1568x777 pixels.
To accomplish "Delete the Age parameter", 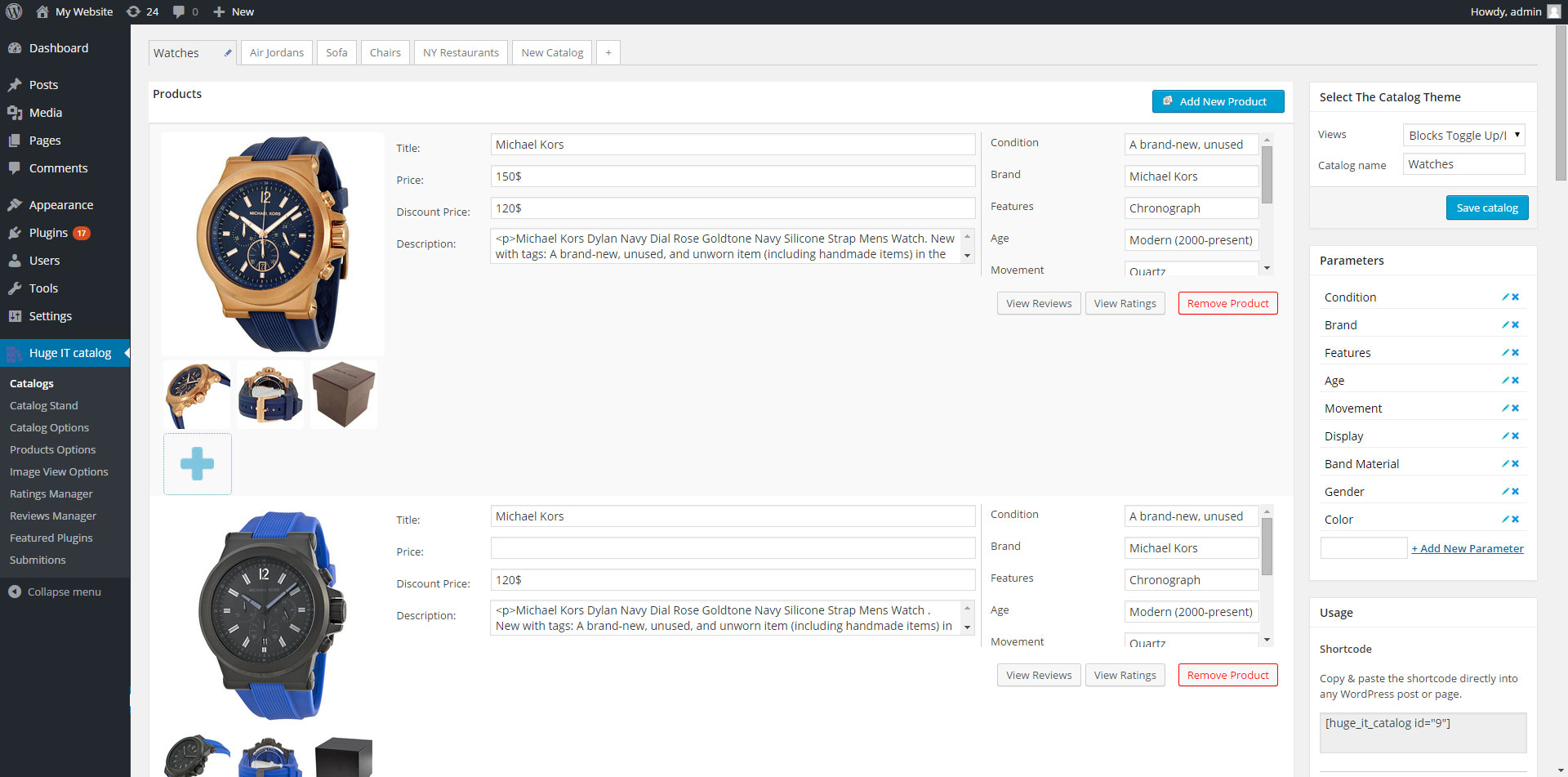I will coord(1515,381).
